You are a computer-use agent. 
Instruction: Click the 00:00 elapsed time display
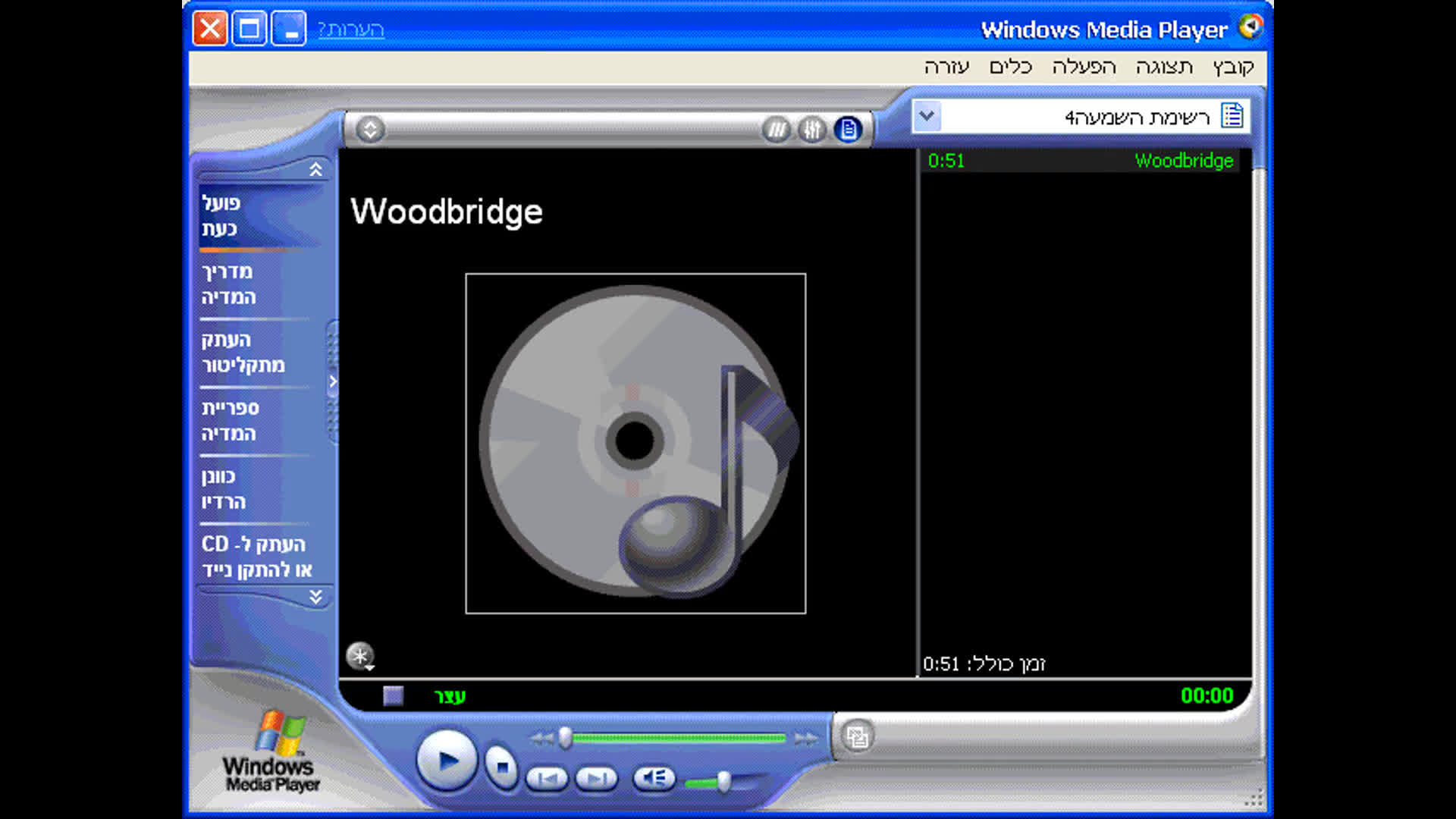(1207, 695)
